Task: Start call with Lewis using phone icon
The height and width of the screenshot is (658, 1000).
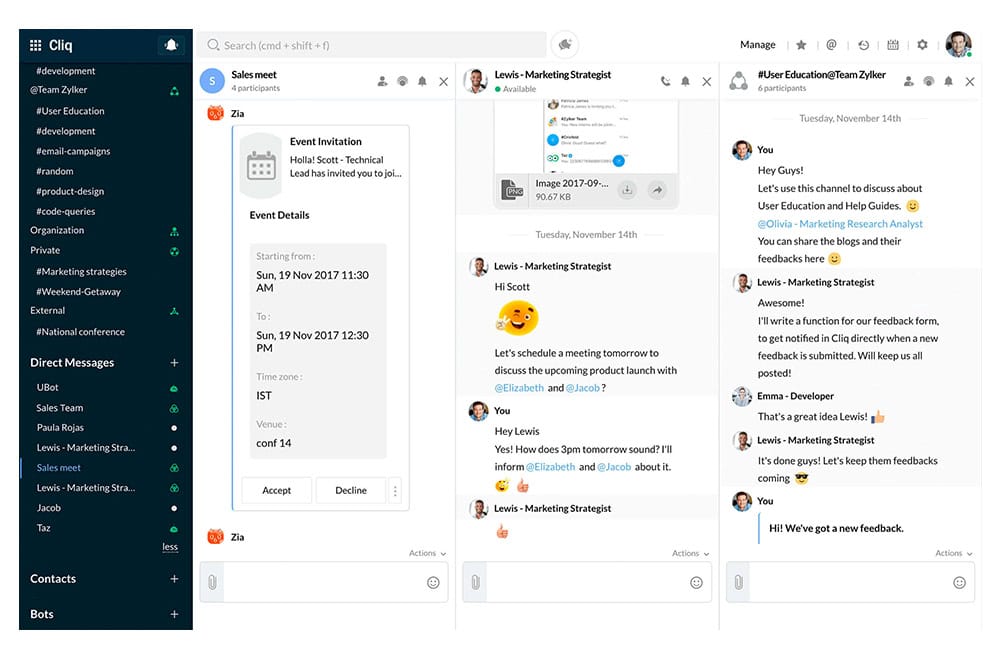Action: [x=665, y=82]
